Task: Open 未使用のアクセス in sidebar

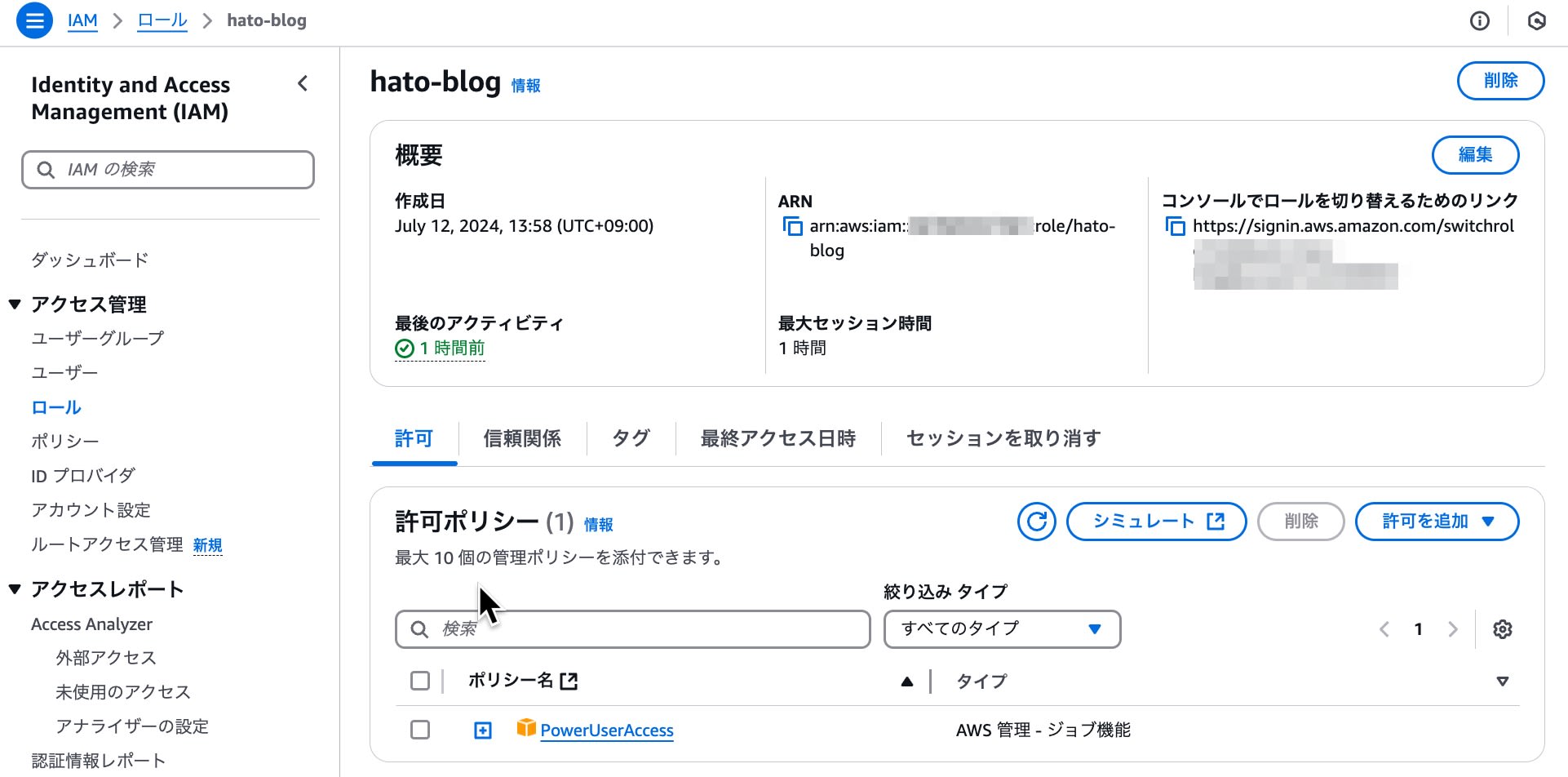Action: pyautogui.click(x=123, y=692)
